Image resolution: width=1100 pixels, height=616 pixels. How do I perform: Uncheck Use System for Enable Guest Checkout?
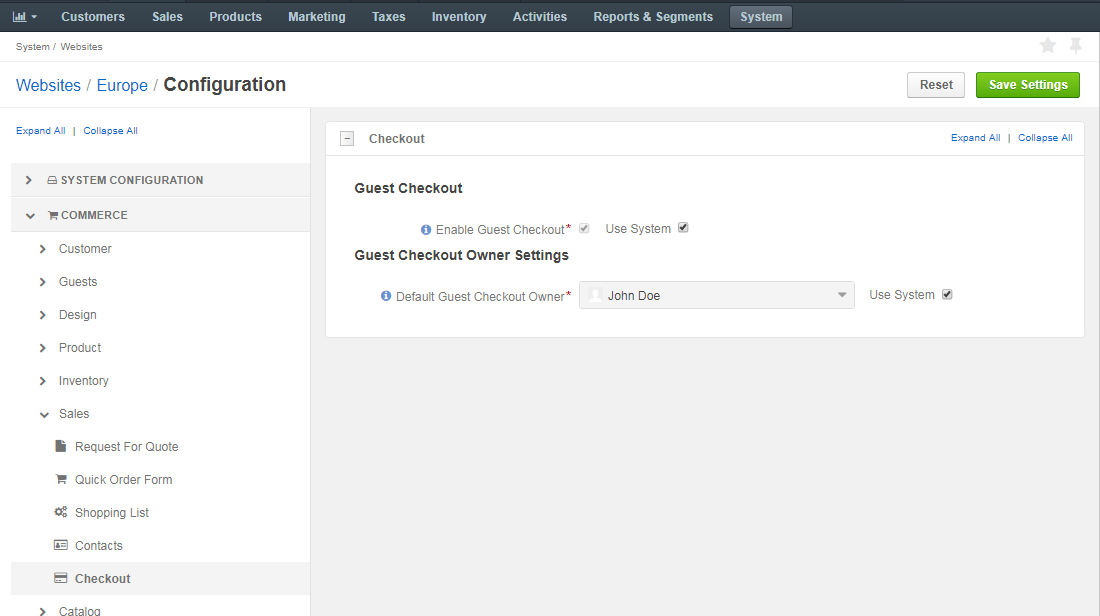(x=683, y=227)
